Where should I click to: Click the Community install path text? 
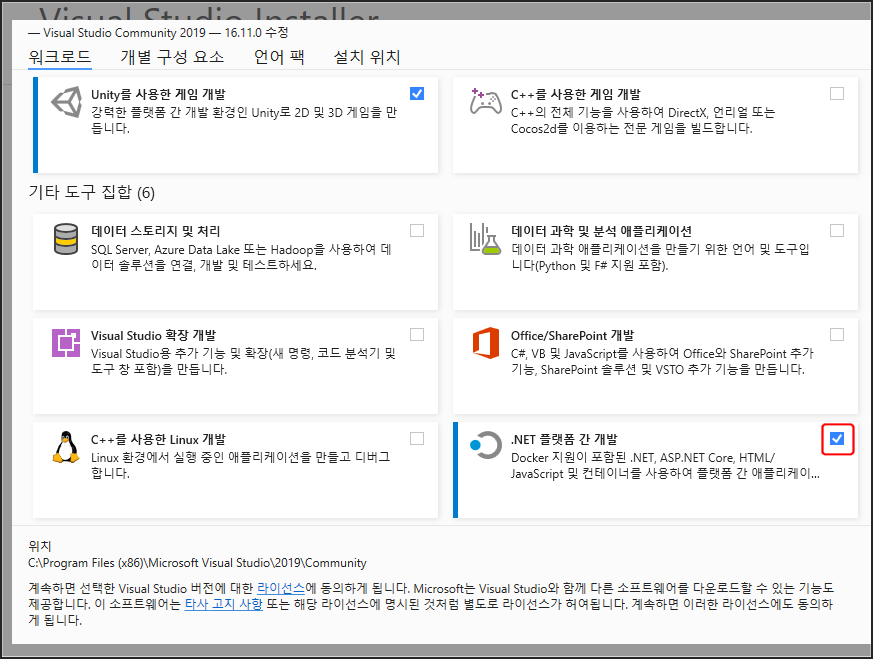197,563
